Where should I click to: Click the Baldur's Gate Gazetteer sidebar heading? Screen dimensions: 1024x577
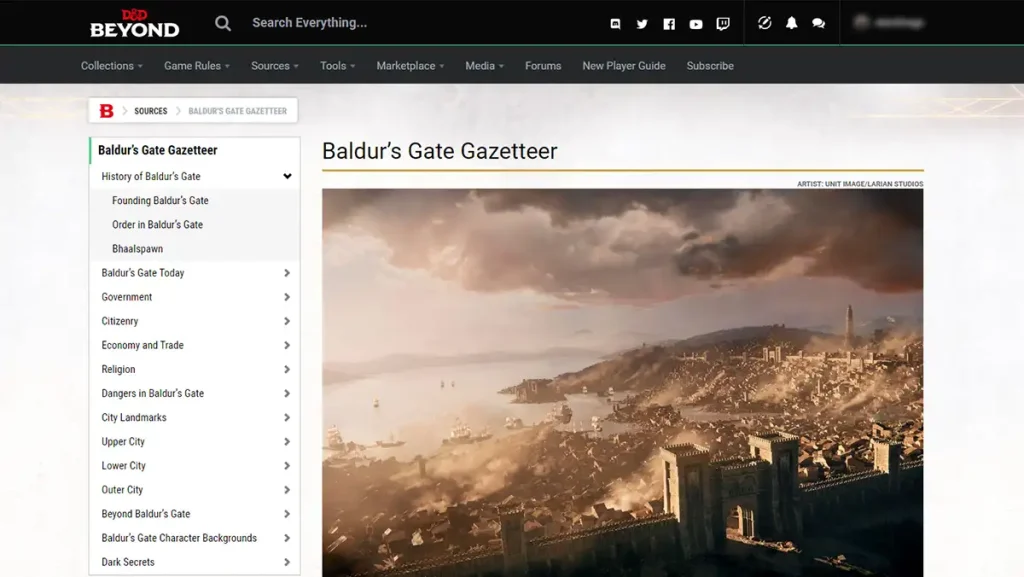157,150
